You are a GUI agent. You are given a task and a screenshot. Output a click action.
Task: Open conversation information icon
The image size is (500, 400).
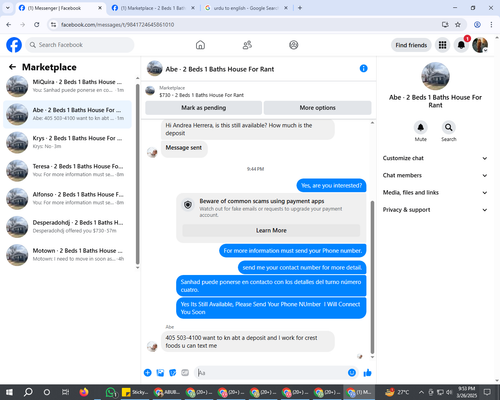tap(364, 69)
